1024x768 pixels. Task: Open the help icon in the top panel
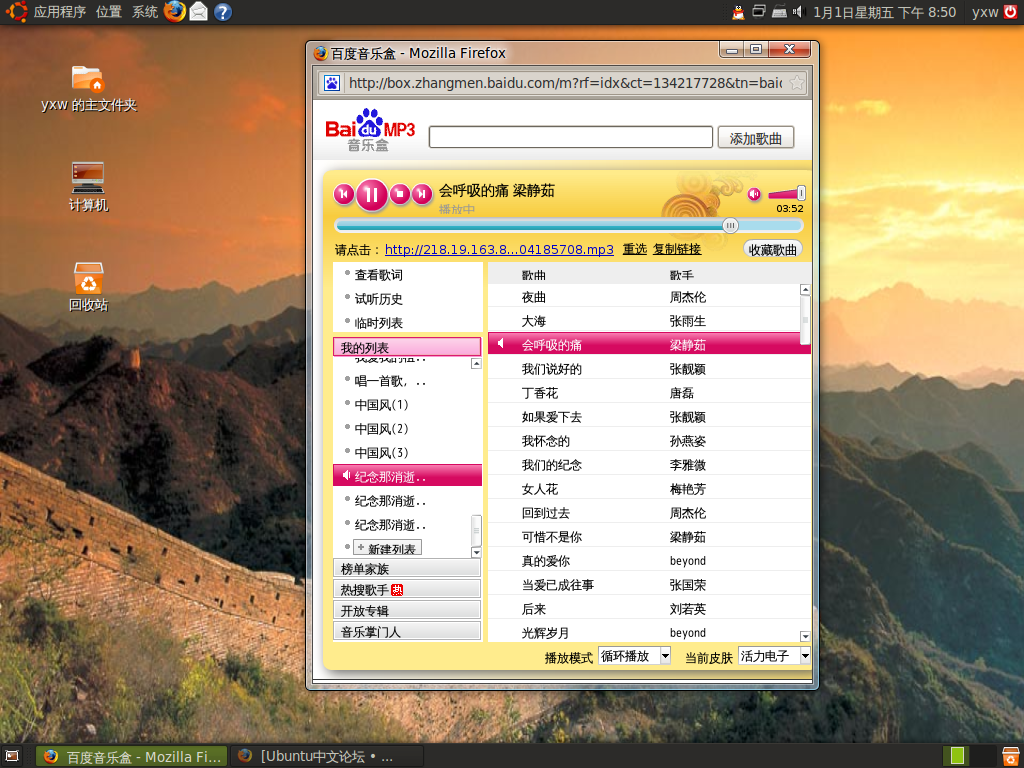[223, 12]
